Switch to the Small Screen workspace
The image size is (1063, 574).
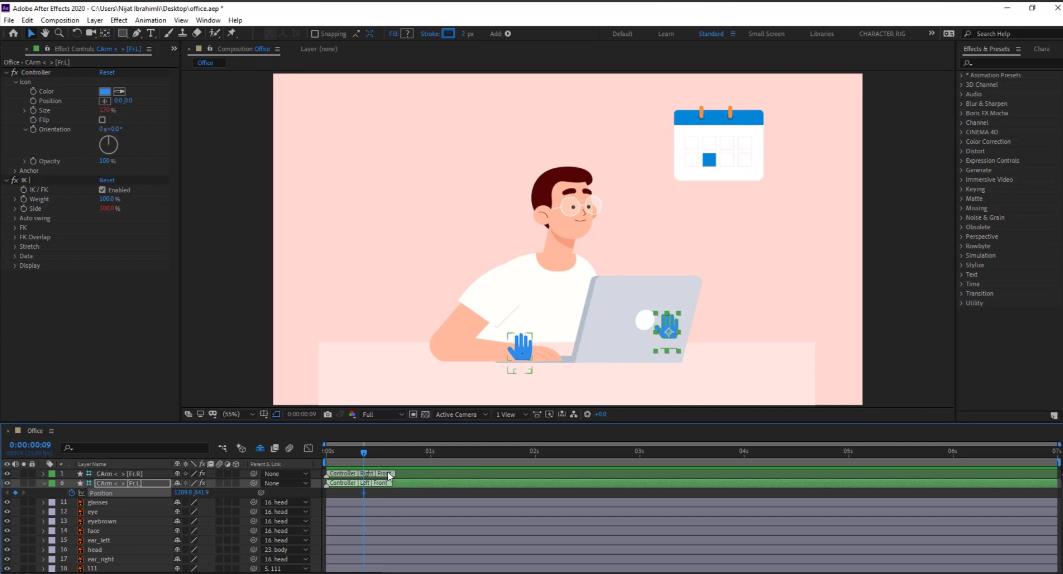pos(766,34)
